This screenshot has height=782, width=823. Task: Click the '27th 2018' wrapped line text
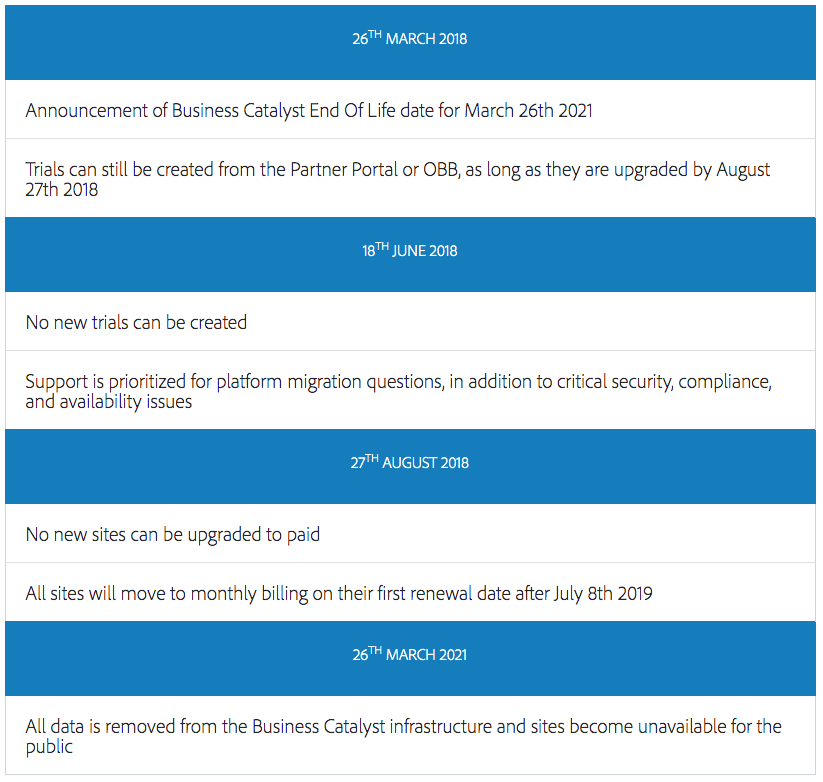(x=61, y=189)
